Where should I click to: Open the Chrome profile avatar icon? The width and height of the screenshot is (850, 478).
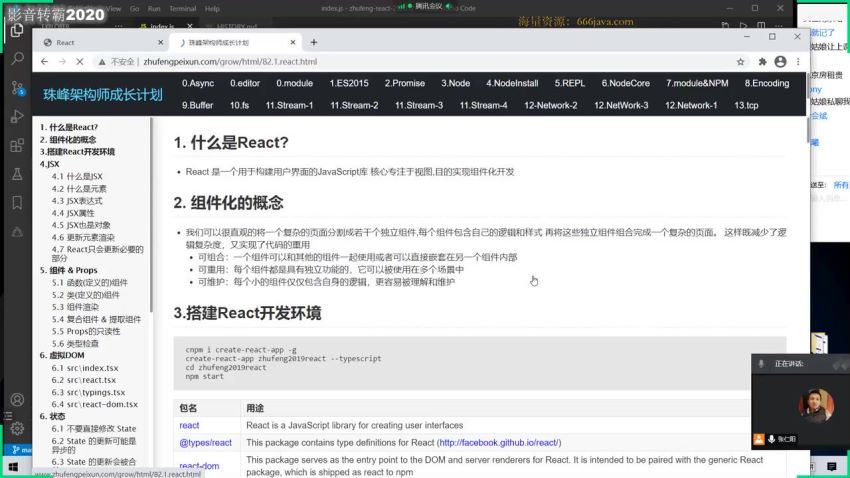780,62
